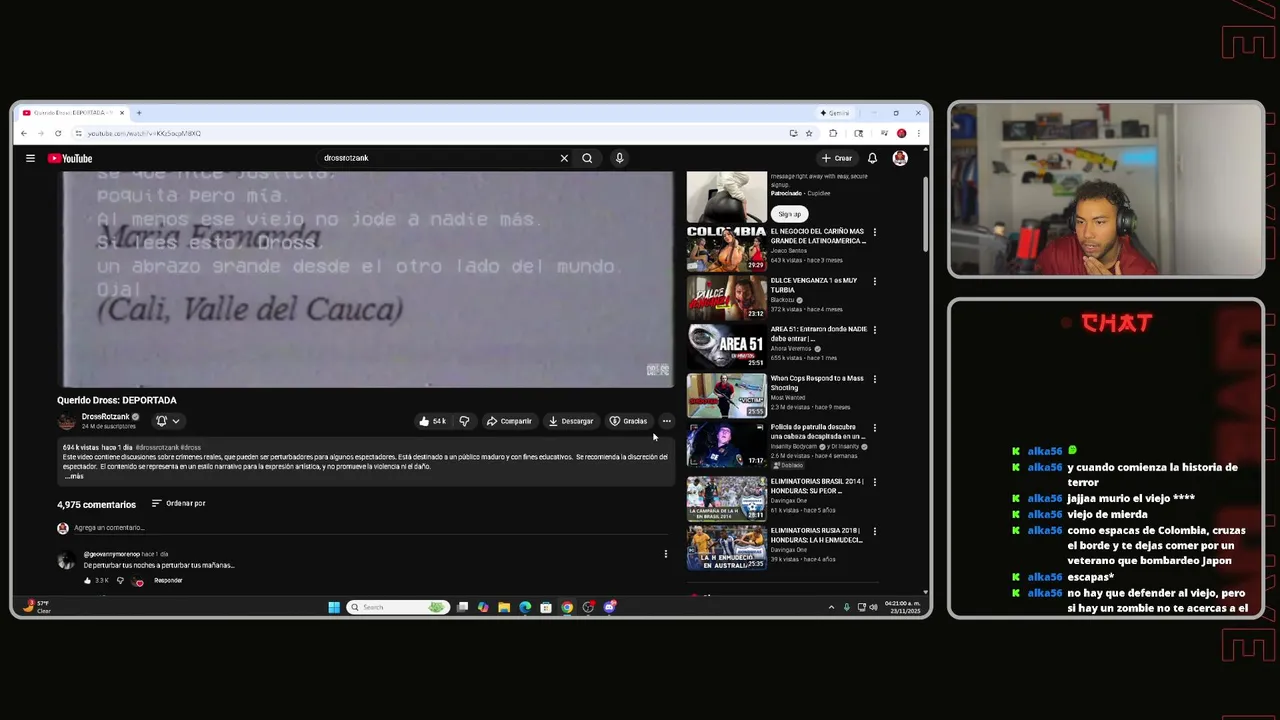The width and height of the screenshot is (1280, 720).
Task: Dislike the geovannymorenop comment
Action: pyautogui.click(x=120, y=580)
